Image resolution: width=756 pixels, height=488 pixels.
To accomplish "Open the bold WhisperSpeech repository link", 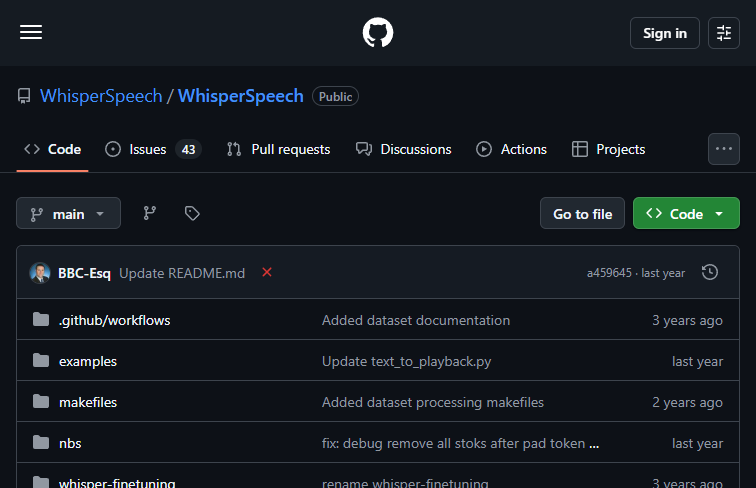I will coord(241,96).
